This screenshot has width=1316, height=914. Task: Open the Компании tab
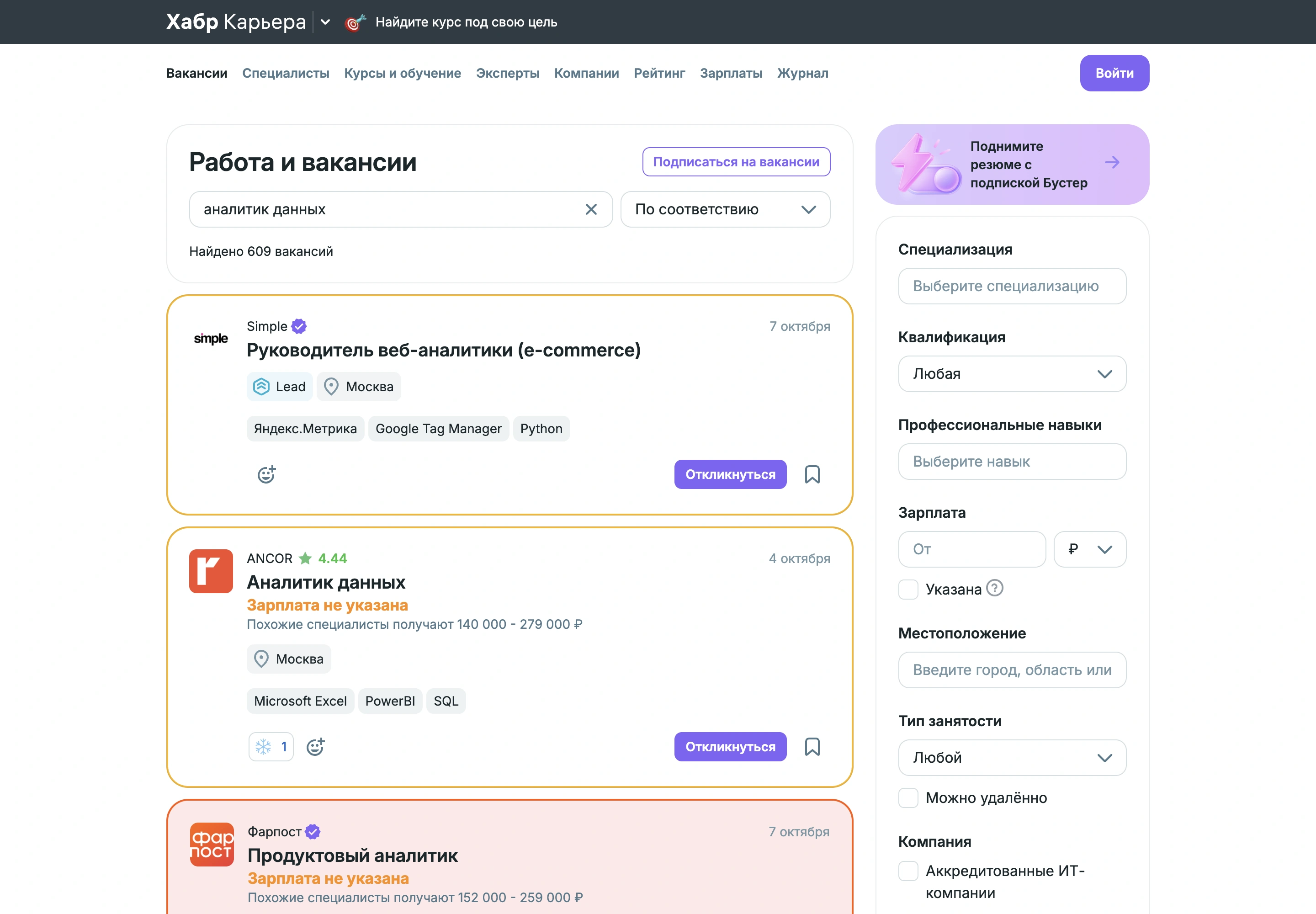pos(586,73)
